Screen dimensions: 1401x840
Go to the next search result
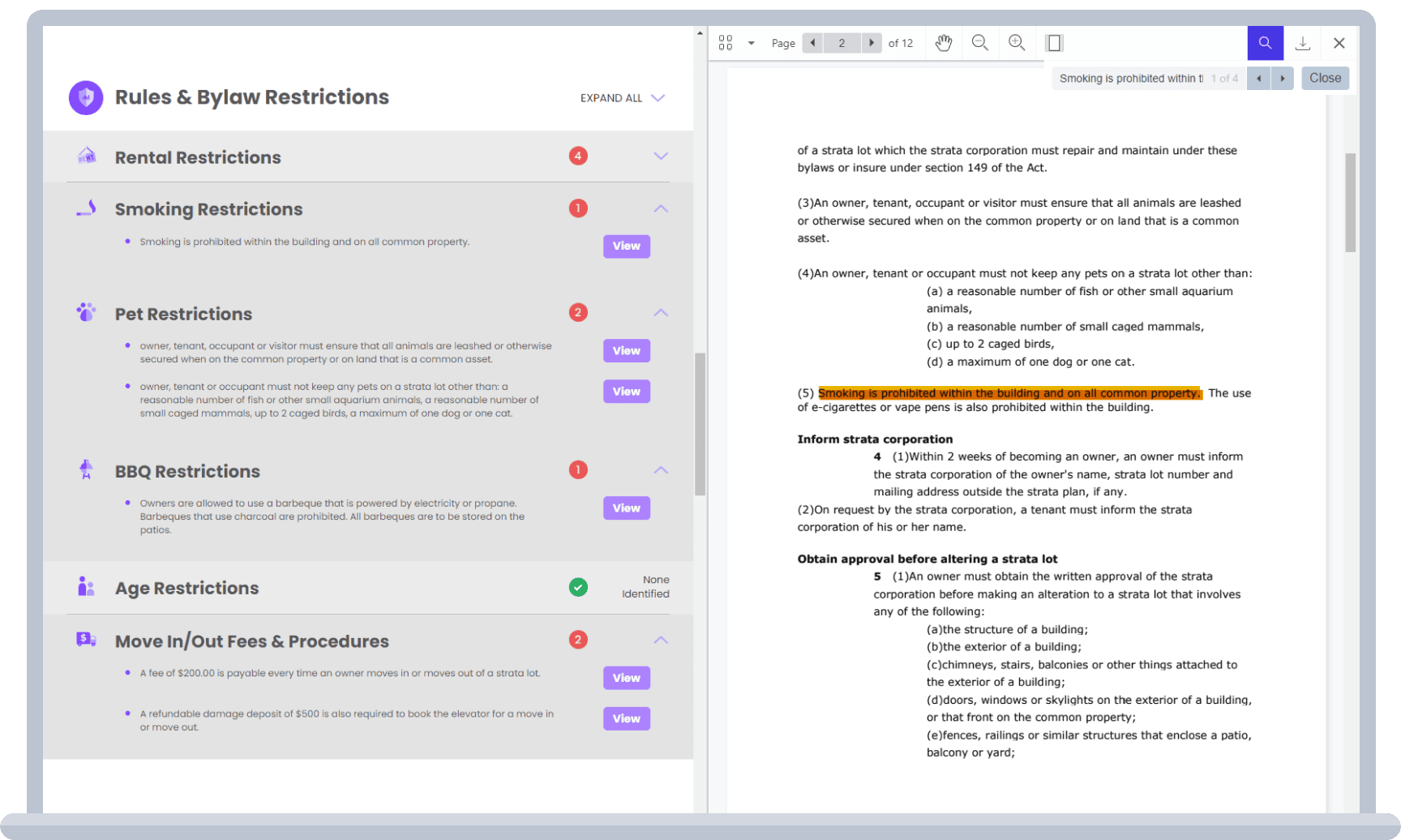(1282, 79)
